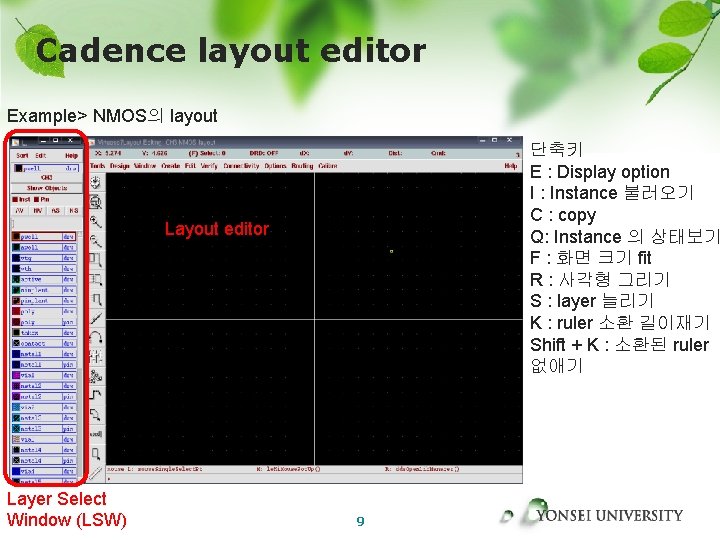Open the Help menu in Layout Editor
This screenshot has height=540, width=720.
pyautogui.click(x=511, y=166)
